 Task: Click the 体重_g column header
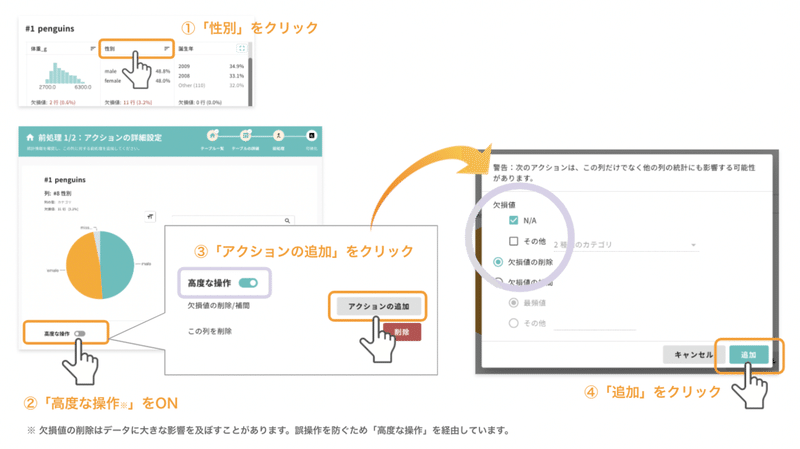tap(61, 48)
